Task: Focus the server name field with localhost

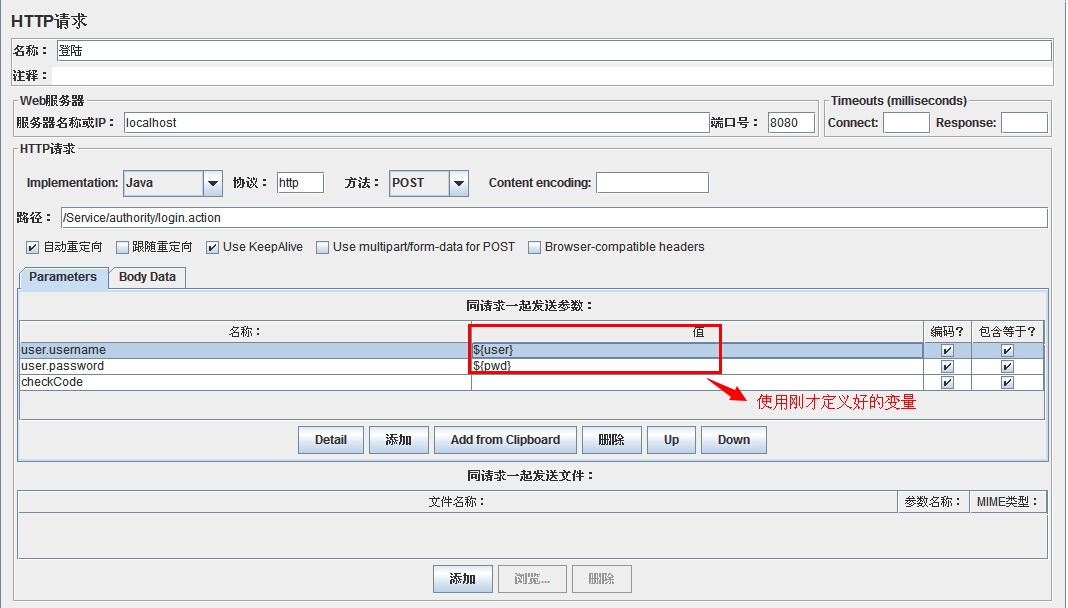Action: pyautogui.click(x=416, y=123)
